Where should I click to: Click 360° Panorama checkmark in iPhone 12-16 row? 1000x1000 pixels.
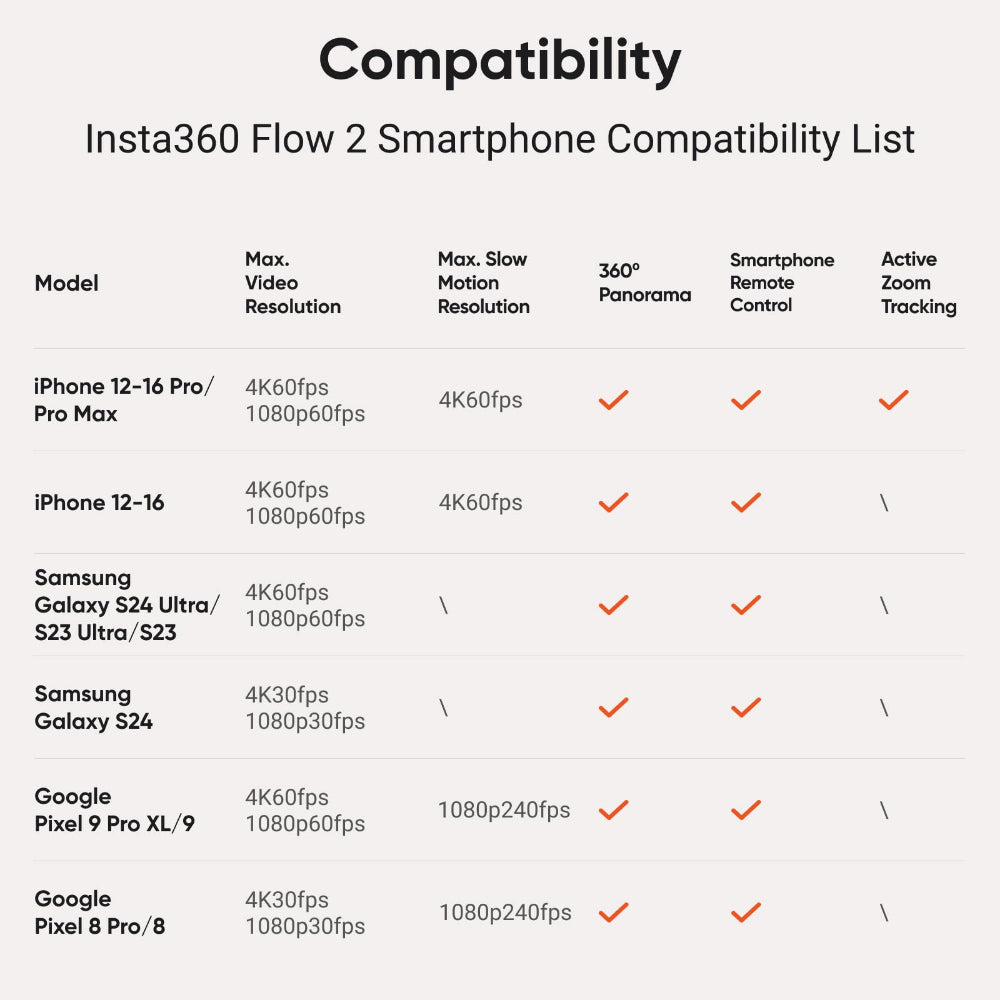coord(613,502)
